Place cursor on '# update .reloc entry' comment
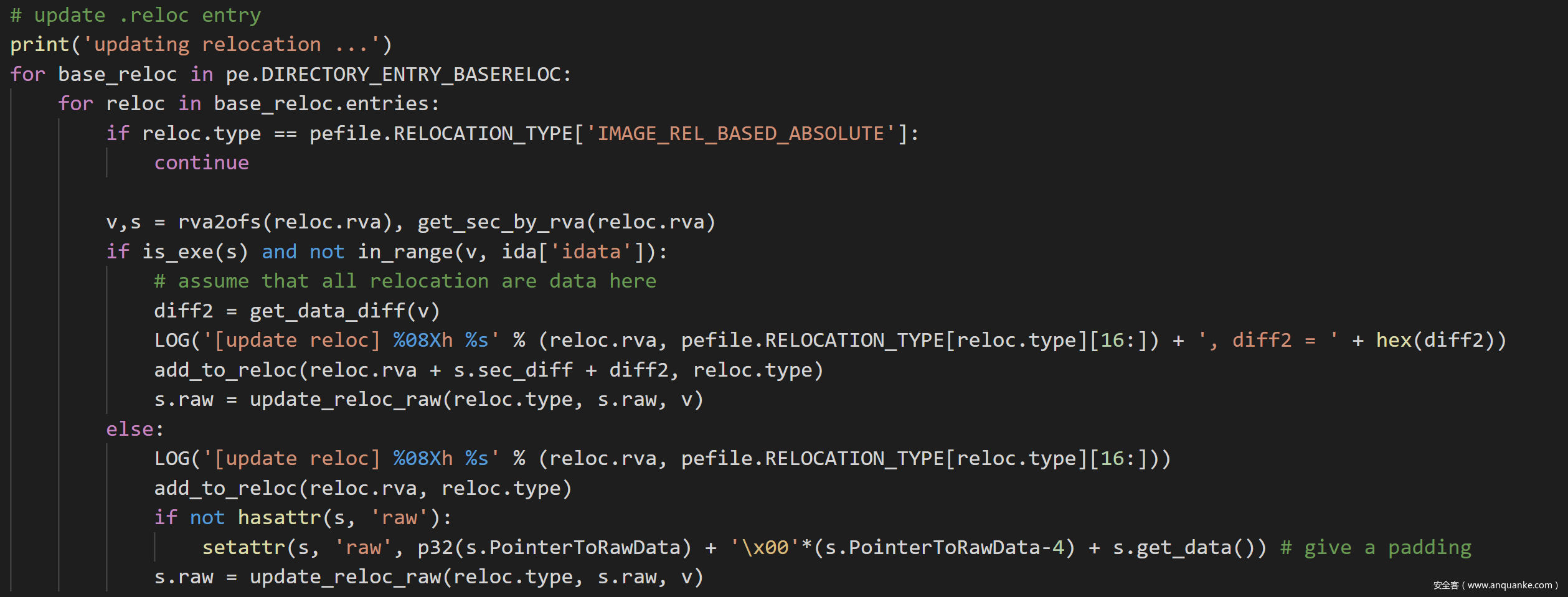Screen dimensions: 1568x597 [x=135, y=16]
